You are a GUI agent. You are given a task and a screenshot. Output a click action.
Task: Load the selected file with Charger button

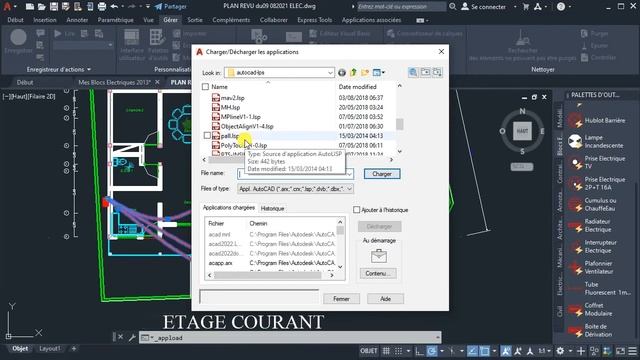(x=382, y=174)
